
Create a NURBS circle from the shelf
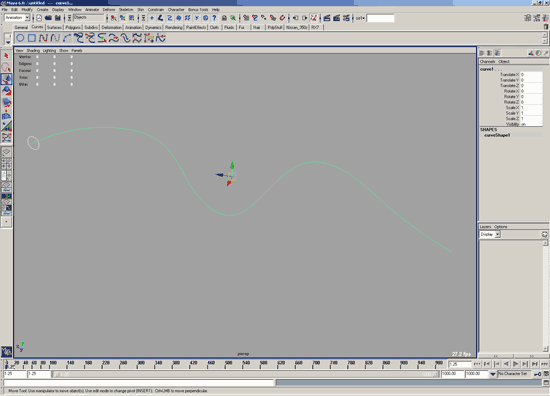point(20,38)
